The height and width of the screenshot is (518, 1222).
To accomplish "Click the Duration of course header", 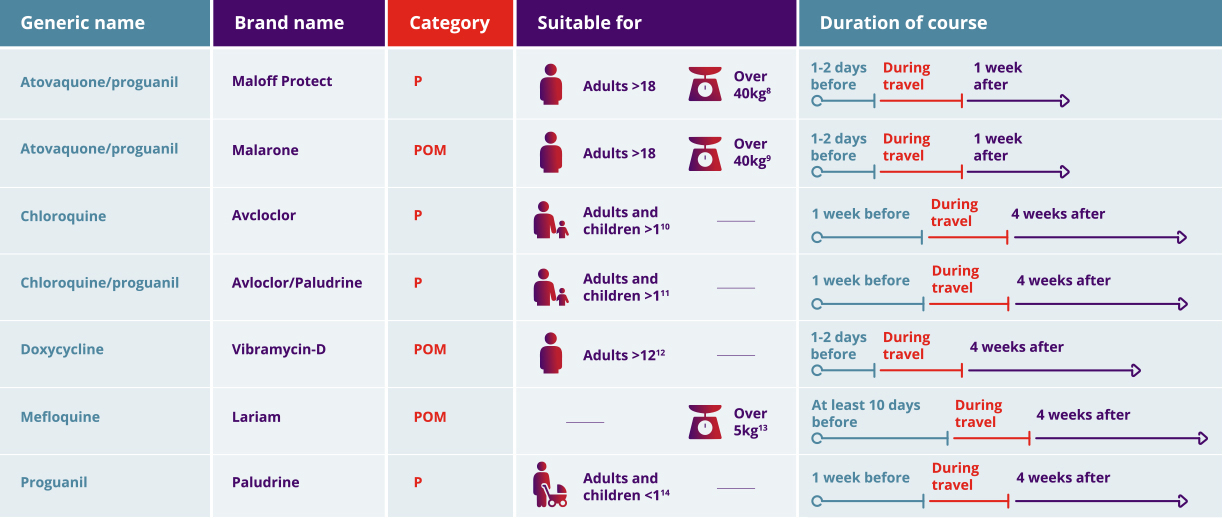I will (x=903, y=23).
